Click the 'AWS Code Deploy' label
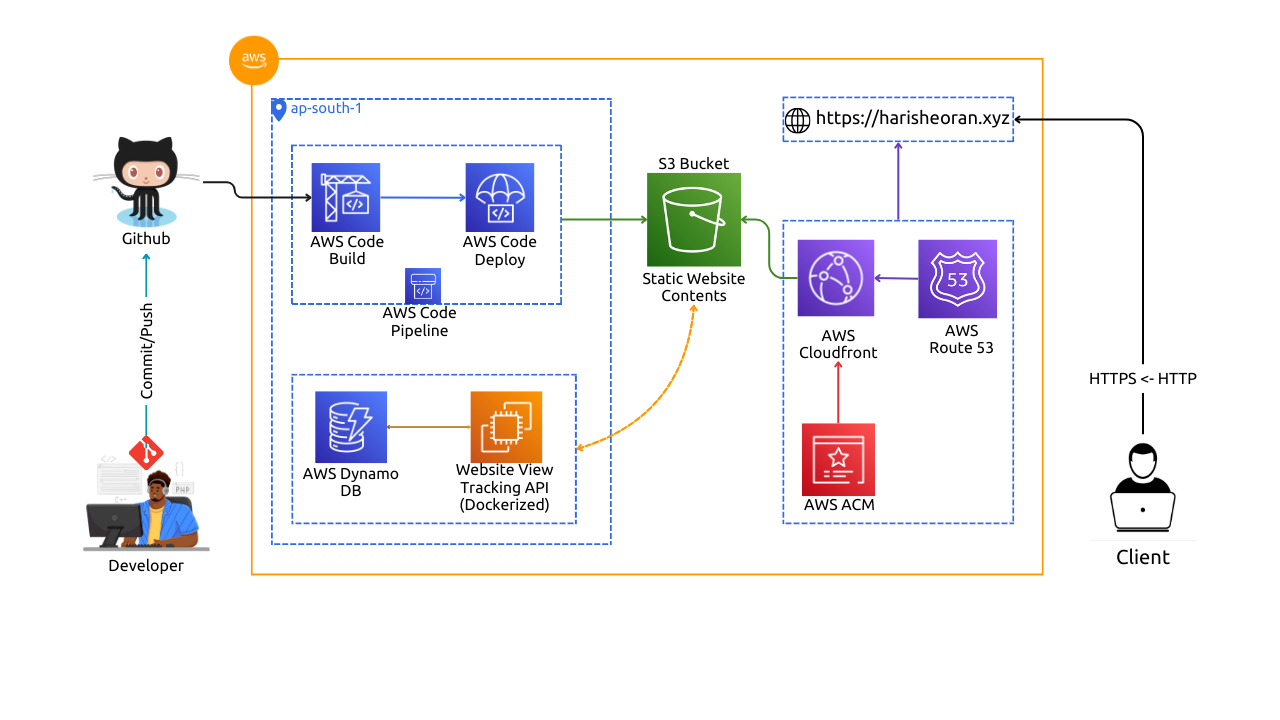Image resolution: width=1280 pixels, height=720 pixels. (500, 250)
